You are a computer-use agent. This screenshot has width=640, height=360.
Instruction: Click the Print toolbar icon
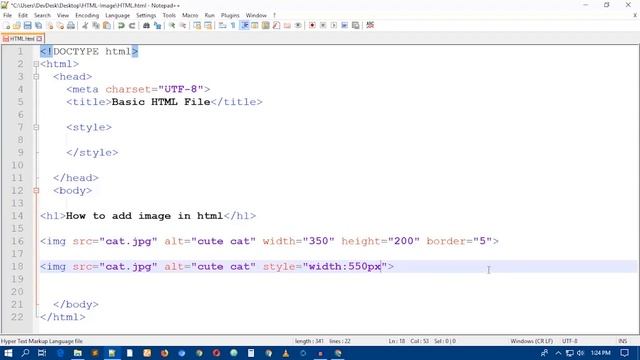(x=71, y=26)
